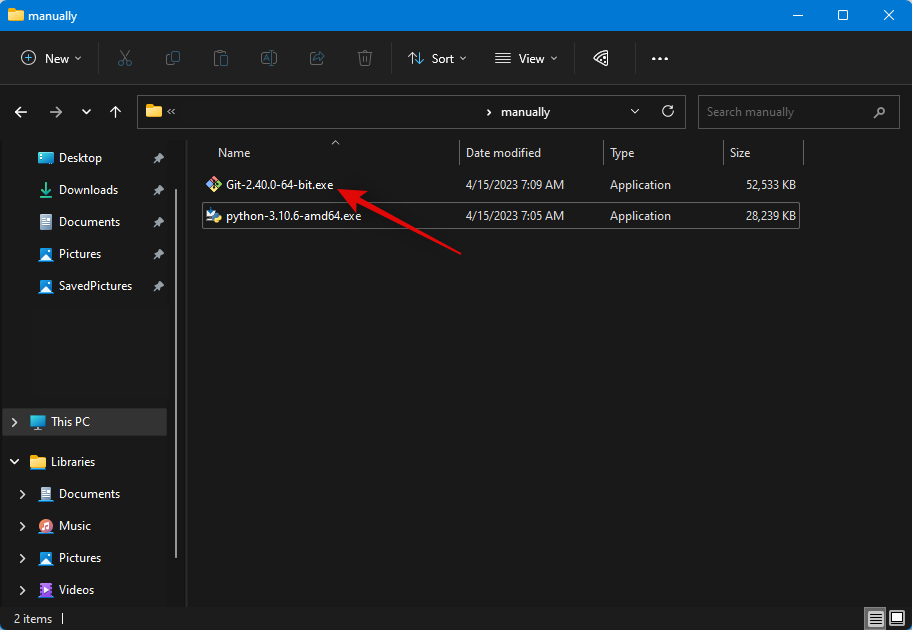Click the Paste clipboard icon

[221, 59]
